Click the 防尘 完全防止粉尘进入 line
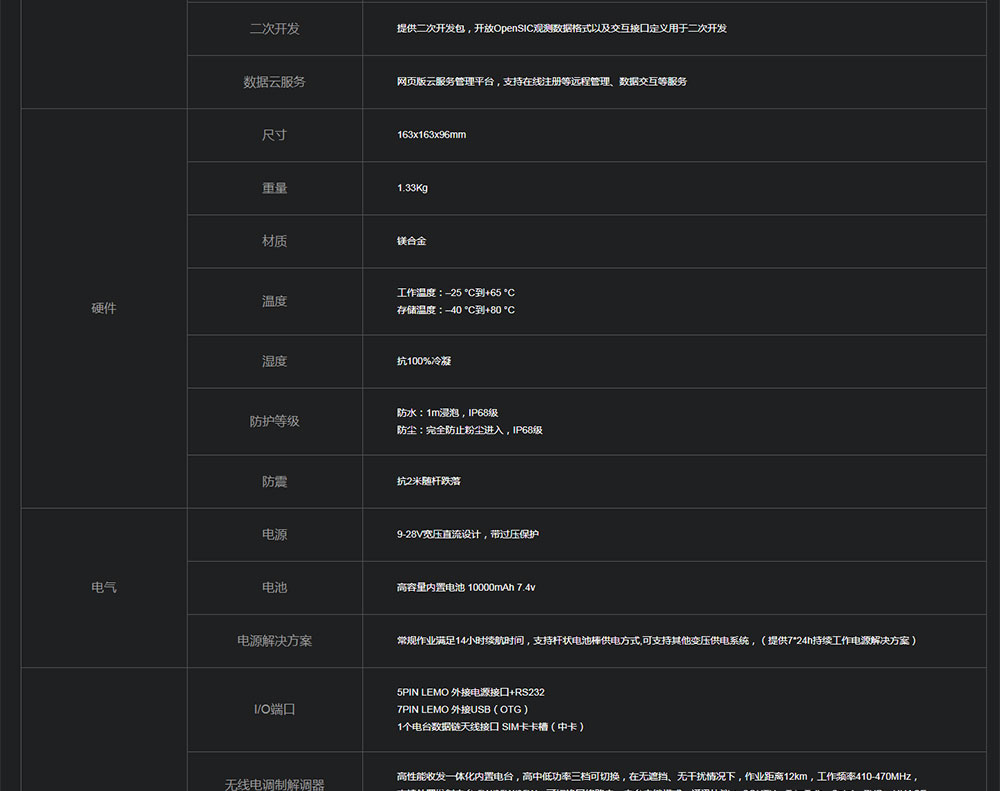Image resolution: width=1000 pixels, height=791 pixels. pos(469,430)
